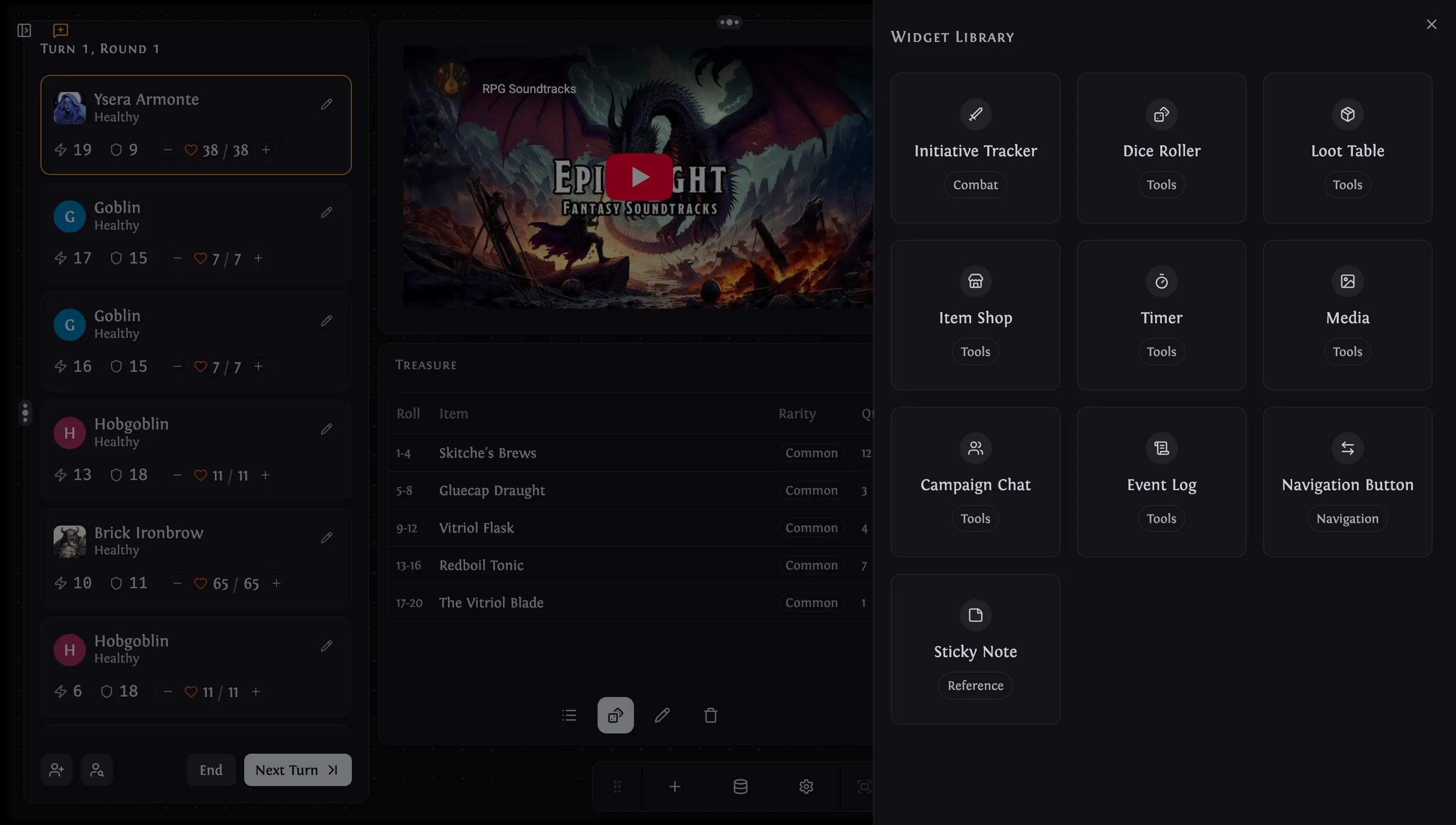Add the Loot Table widget
Image resolution: width=1456 pixels, height=825 pixels.
[1348, 148]
